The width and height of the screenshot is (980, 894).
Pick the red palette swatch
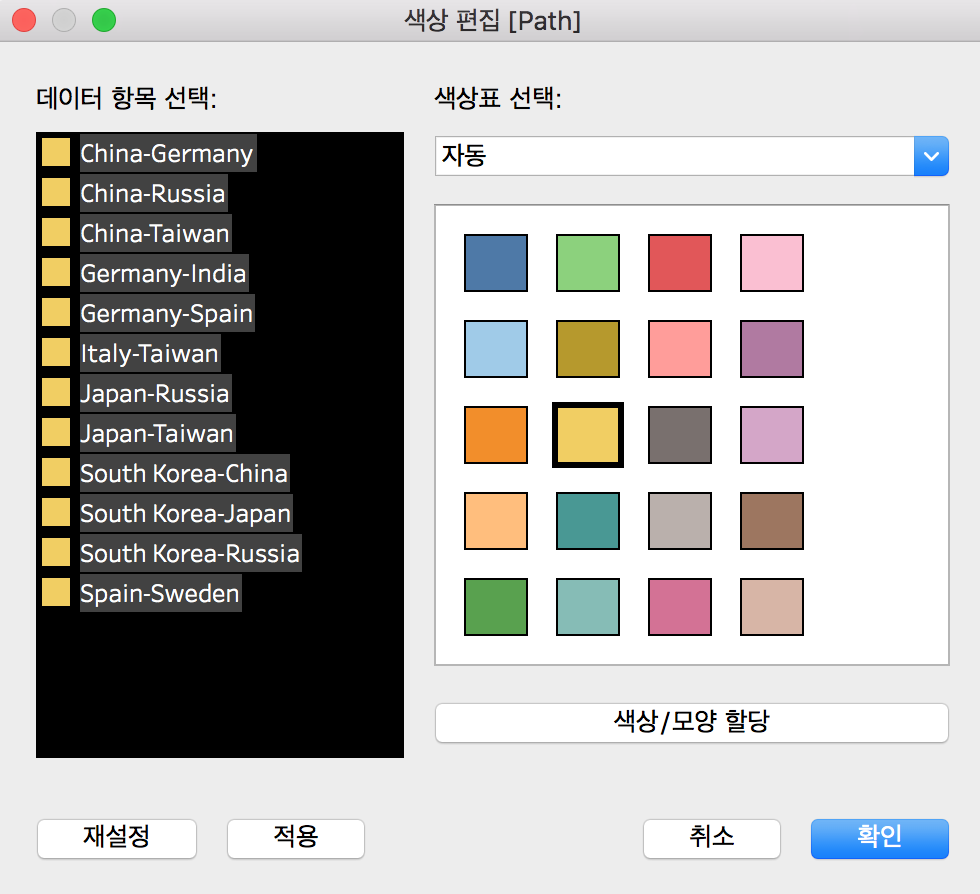(x=679, y=263)
